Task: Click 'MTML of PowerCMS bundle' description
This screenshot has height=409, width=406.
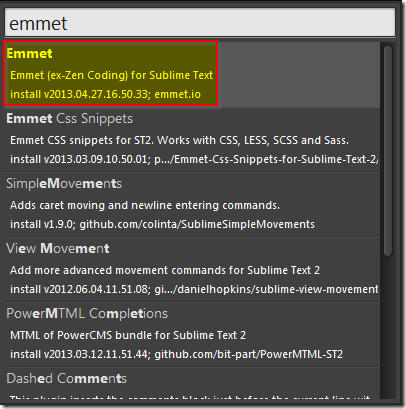Action: coord(128,335)
